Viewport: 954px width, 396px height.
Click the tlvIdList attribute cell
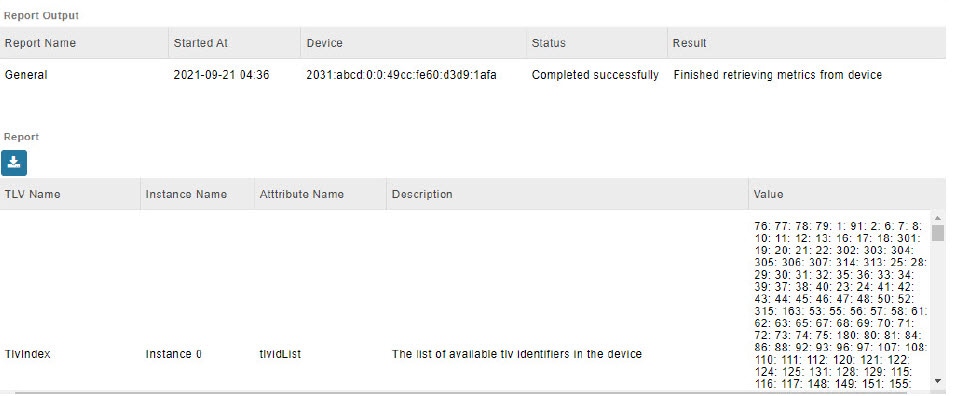[x=280, y=354]
